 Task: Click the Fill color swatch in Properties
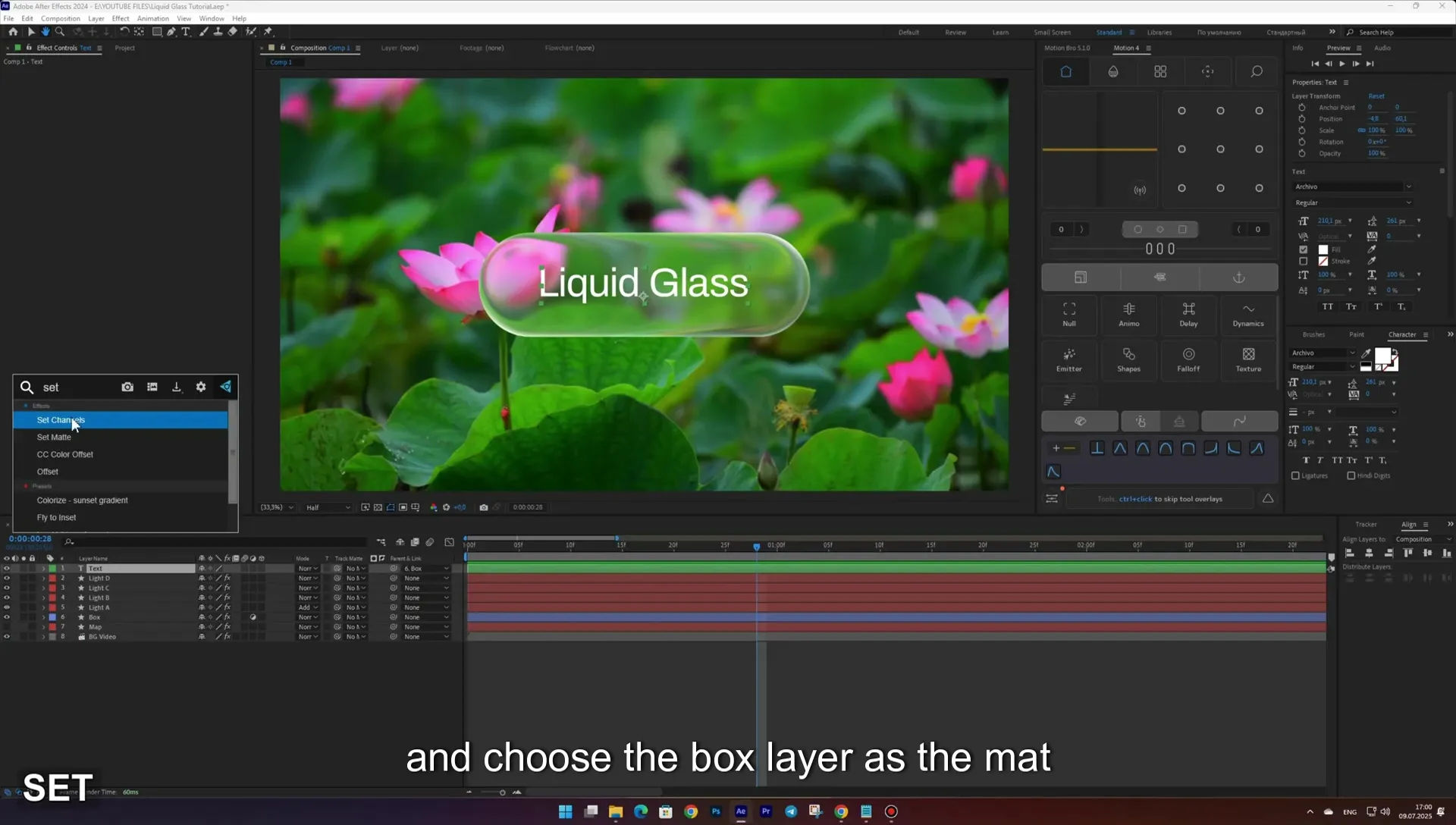(x=1323, y=249)
